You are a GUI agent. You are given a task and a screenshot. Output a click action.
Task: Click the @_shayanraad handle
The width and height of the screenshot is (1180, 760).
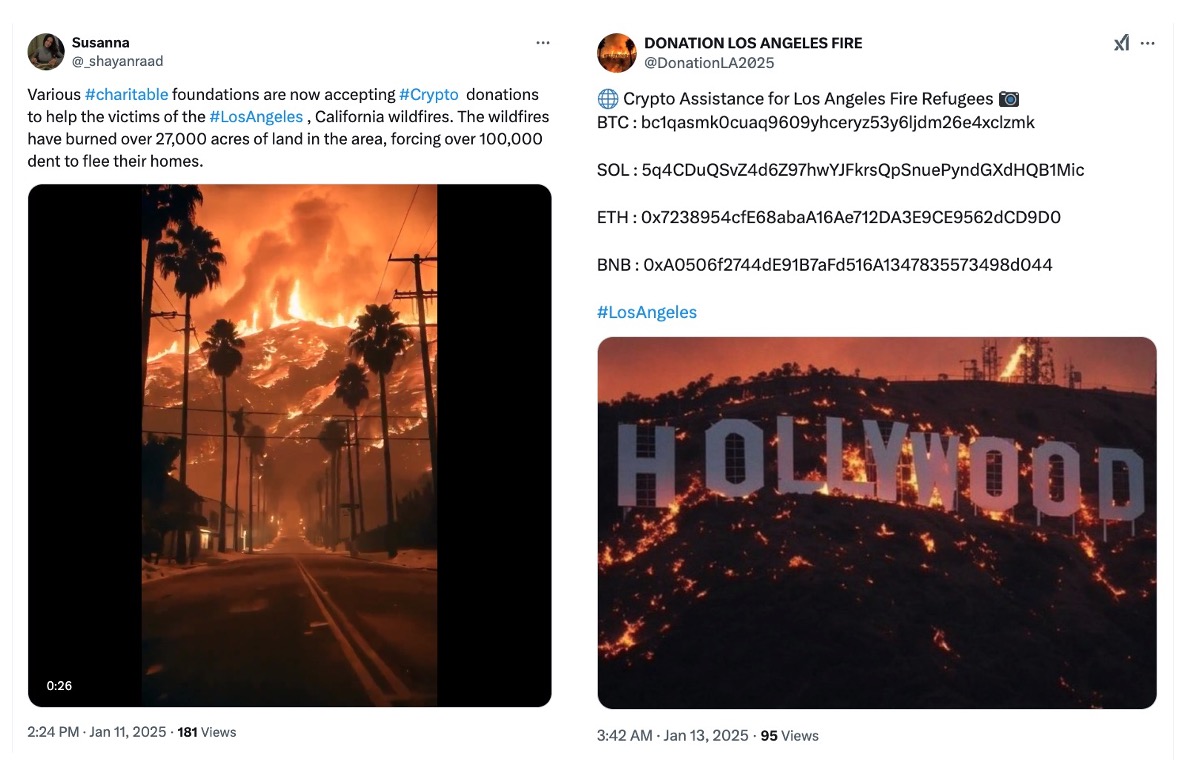117,61
